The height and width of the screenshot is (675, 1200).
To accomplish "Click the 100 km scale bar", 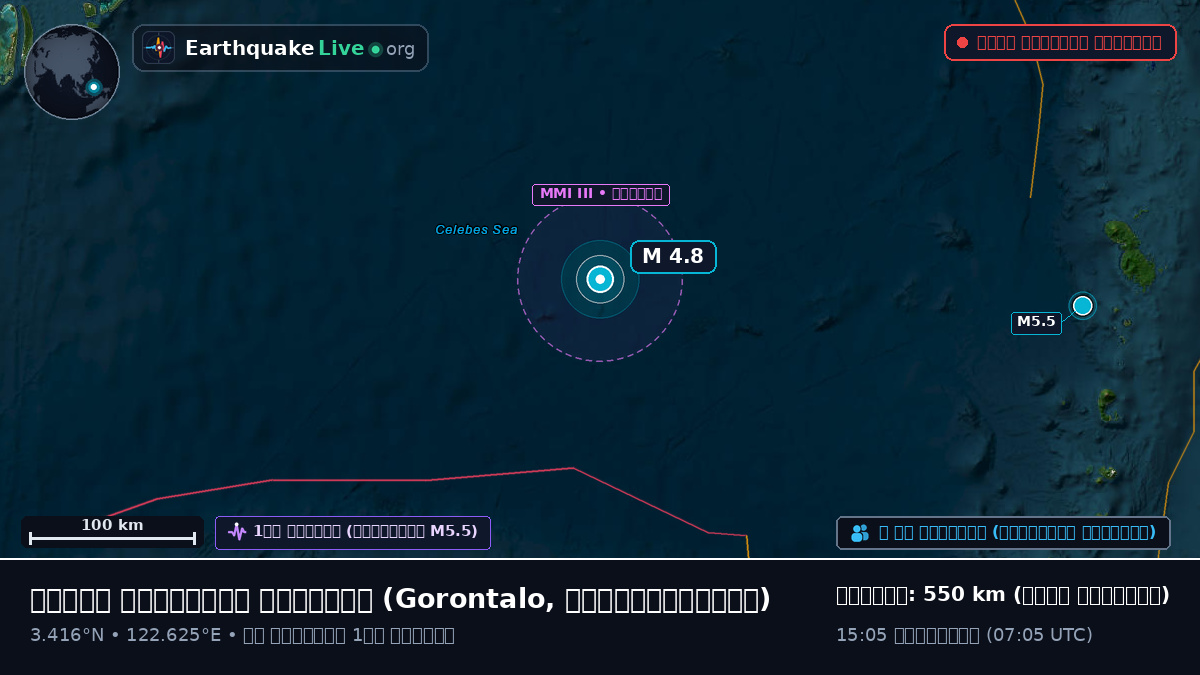I will (112, 532).
